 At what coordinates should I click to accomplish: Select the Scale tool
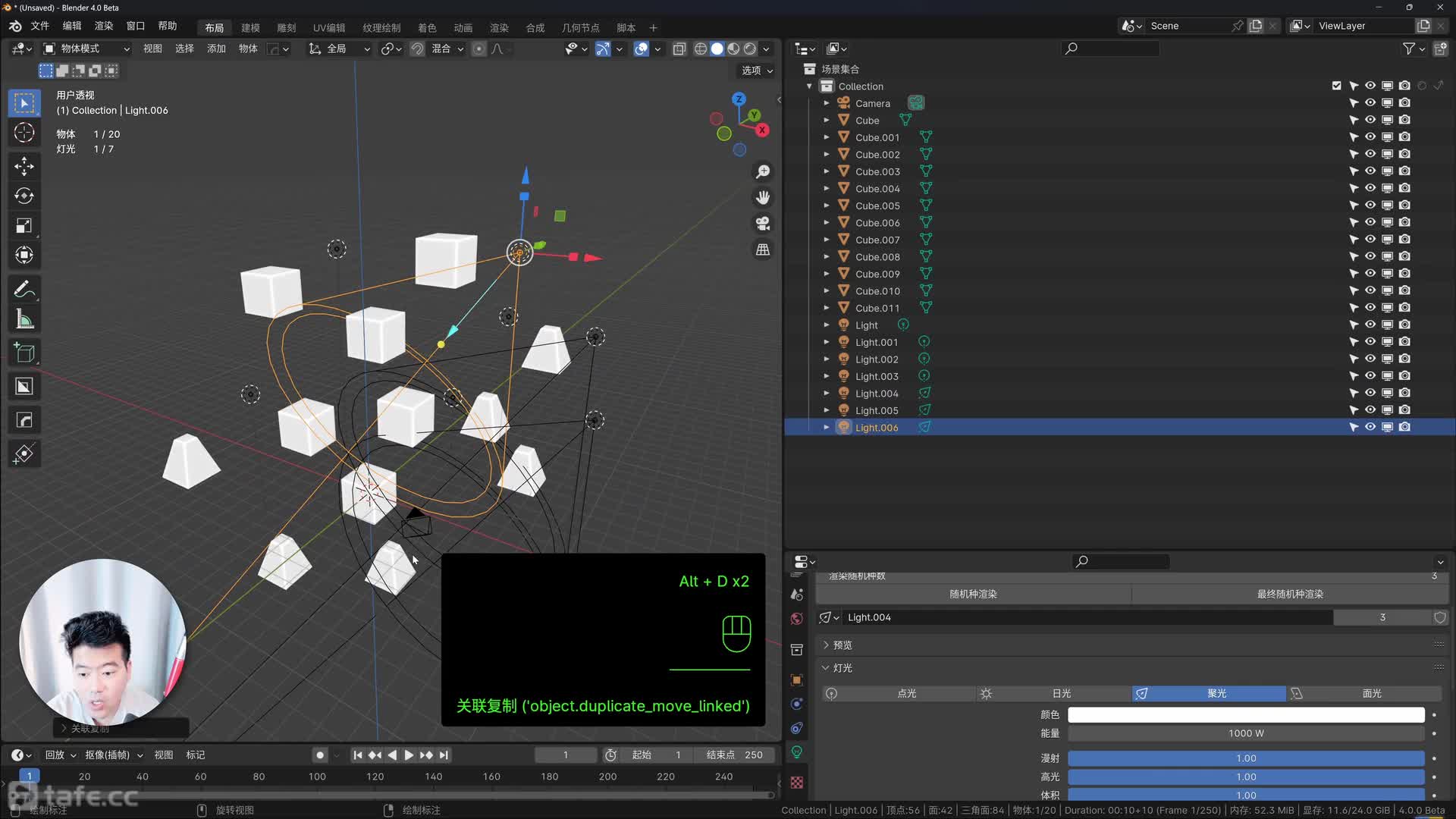pos(24,225)
